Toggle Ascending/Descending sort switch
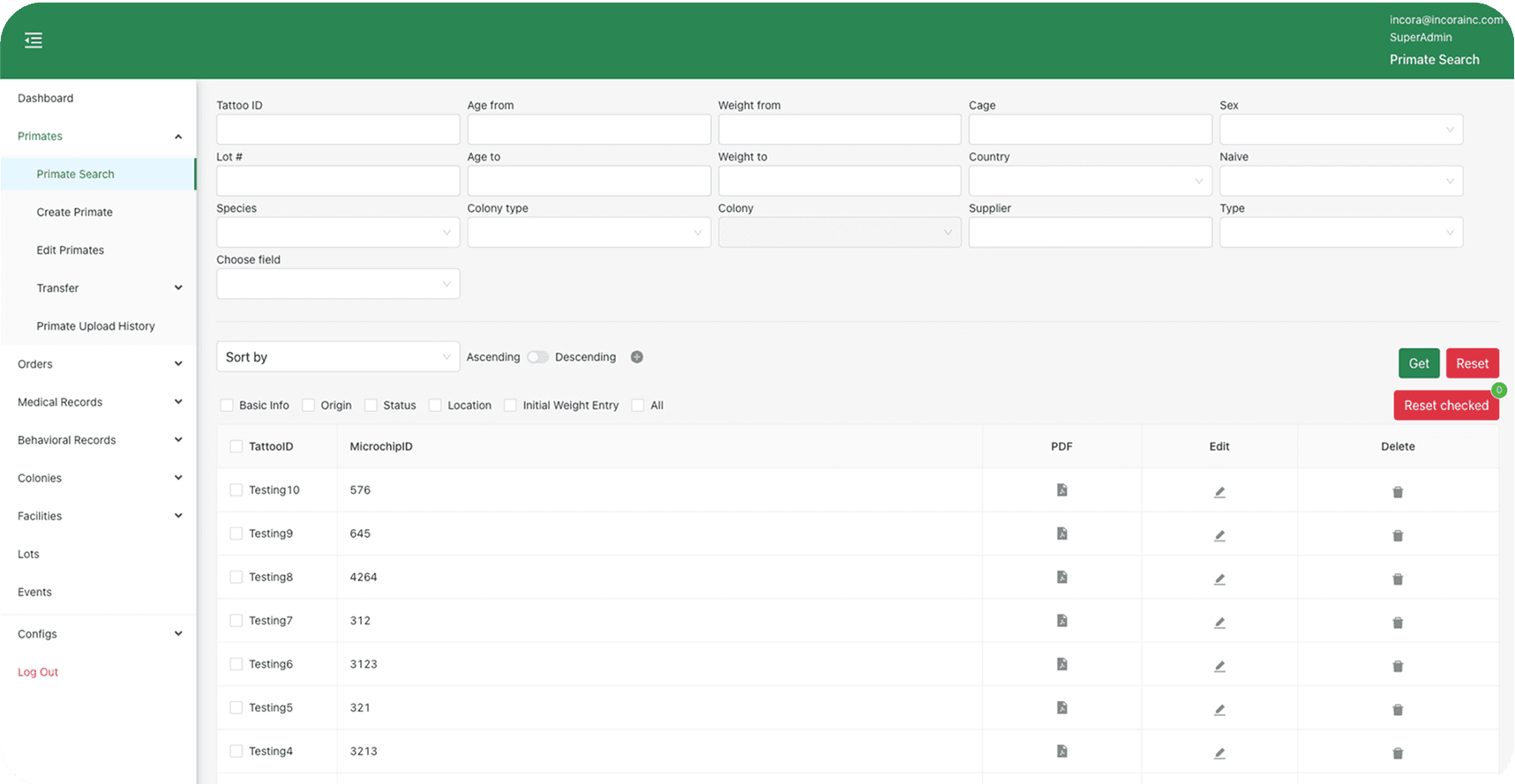1515x784 pixels. 537,357
